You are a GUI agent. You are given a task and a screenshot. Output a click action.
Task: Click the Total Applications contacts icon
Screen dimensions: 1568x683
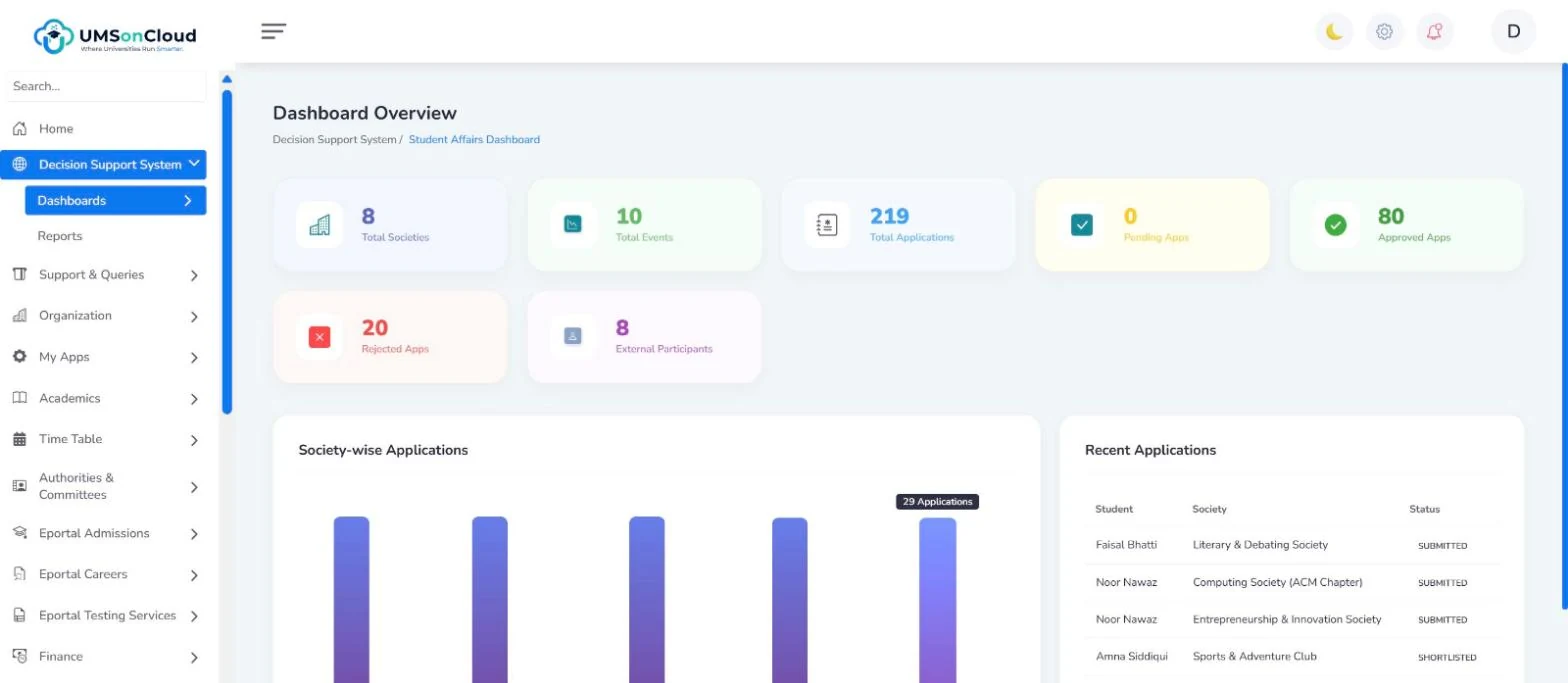827,225
